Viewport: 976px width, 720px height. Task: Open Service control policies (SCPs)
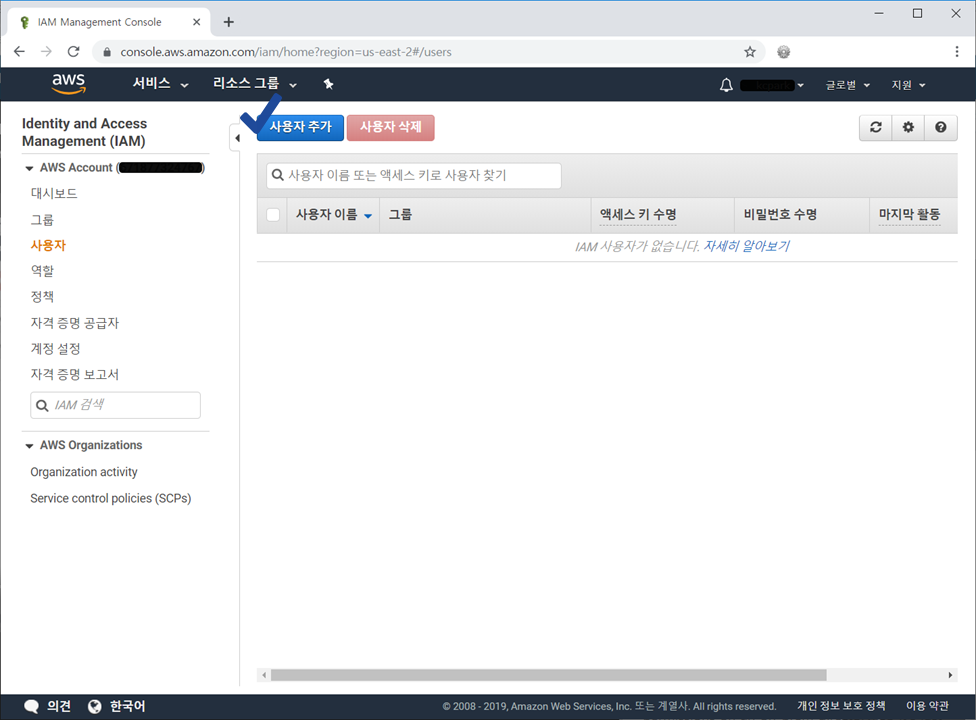coord(111,498)
